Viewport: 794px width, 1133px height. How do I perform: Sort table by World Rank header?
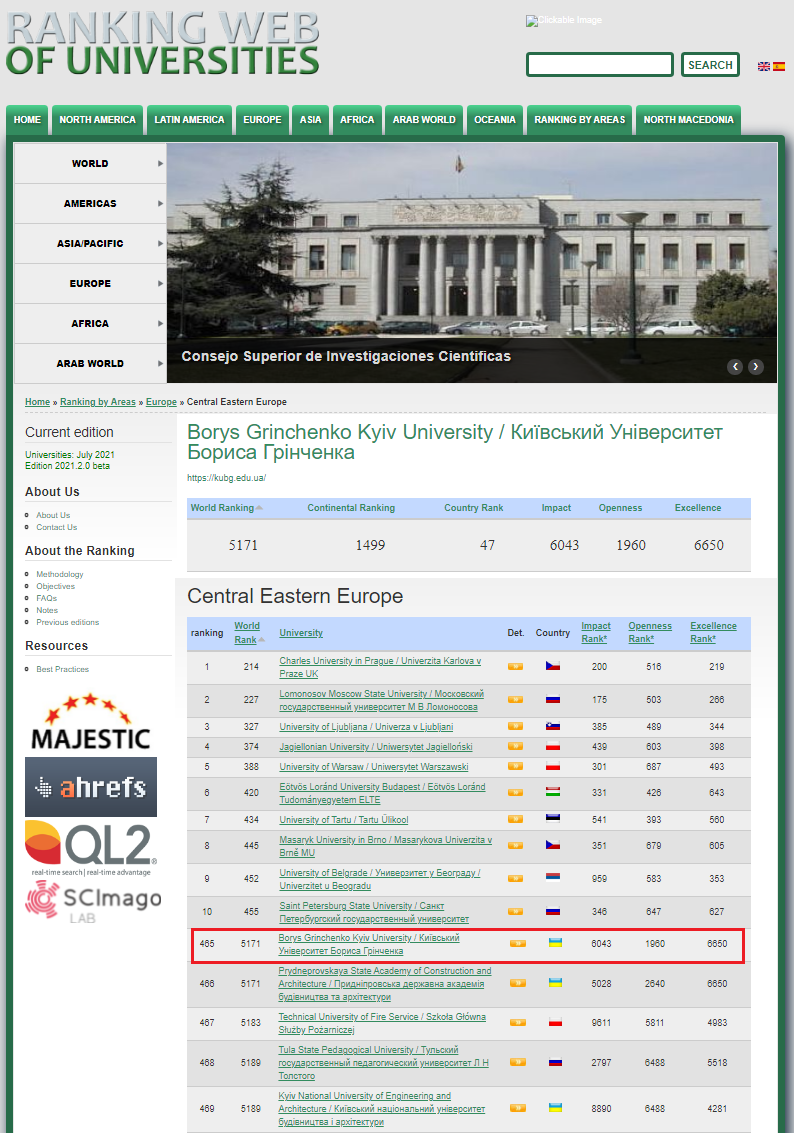[247, 632]
